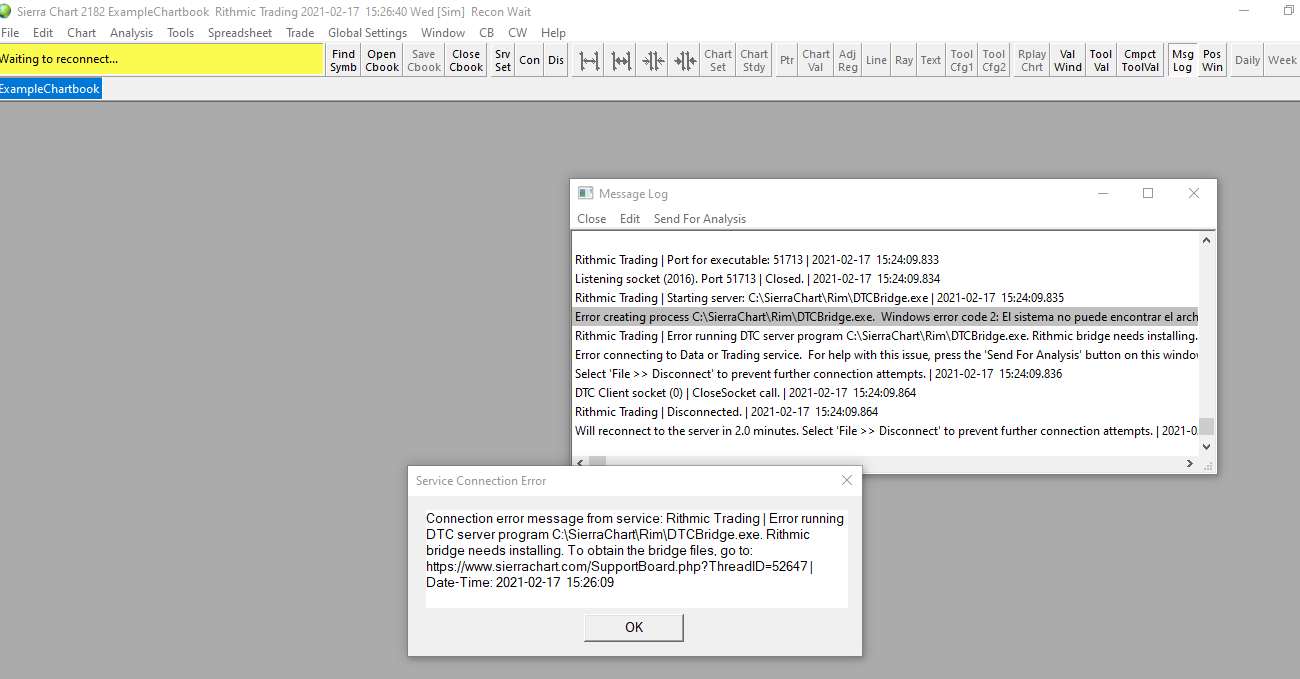Click the 'Waiting to reconnect...' status field
1300x679 pixels.
[162, 59]
